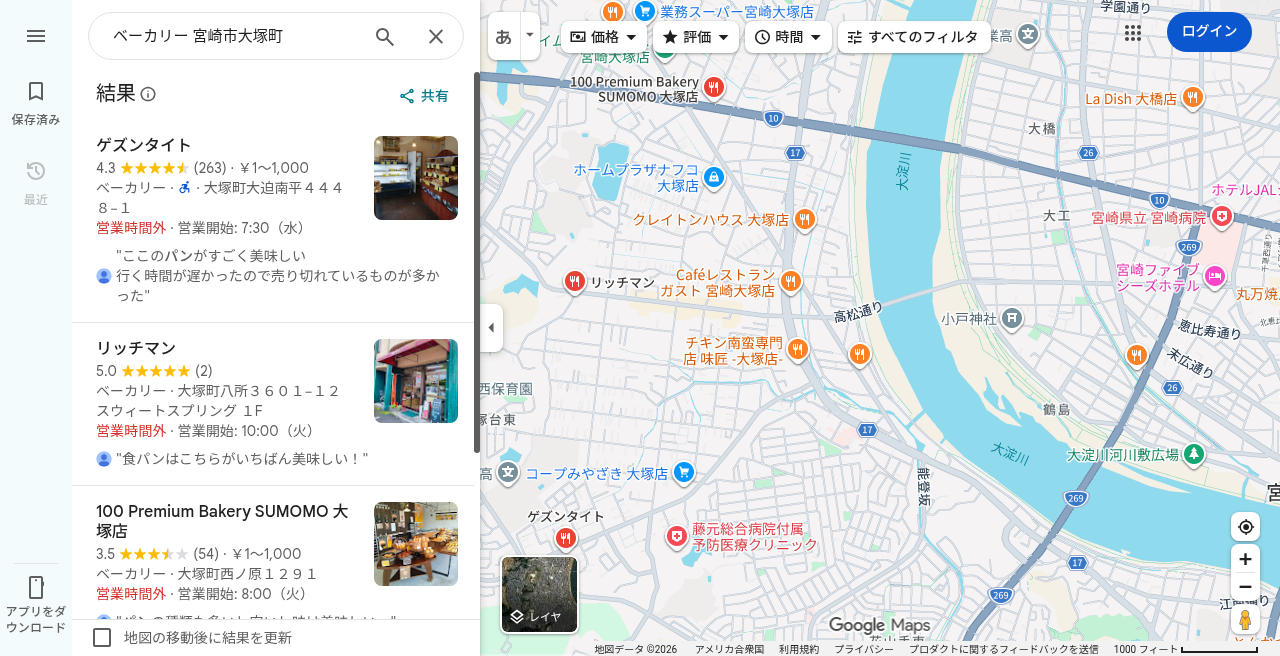Open the Google apps grid icon
This screenshot has width=1280, height=656.
(1132, 33)
